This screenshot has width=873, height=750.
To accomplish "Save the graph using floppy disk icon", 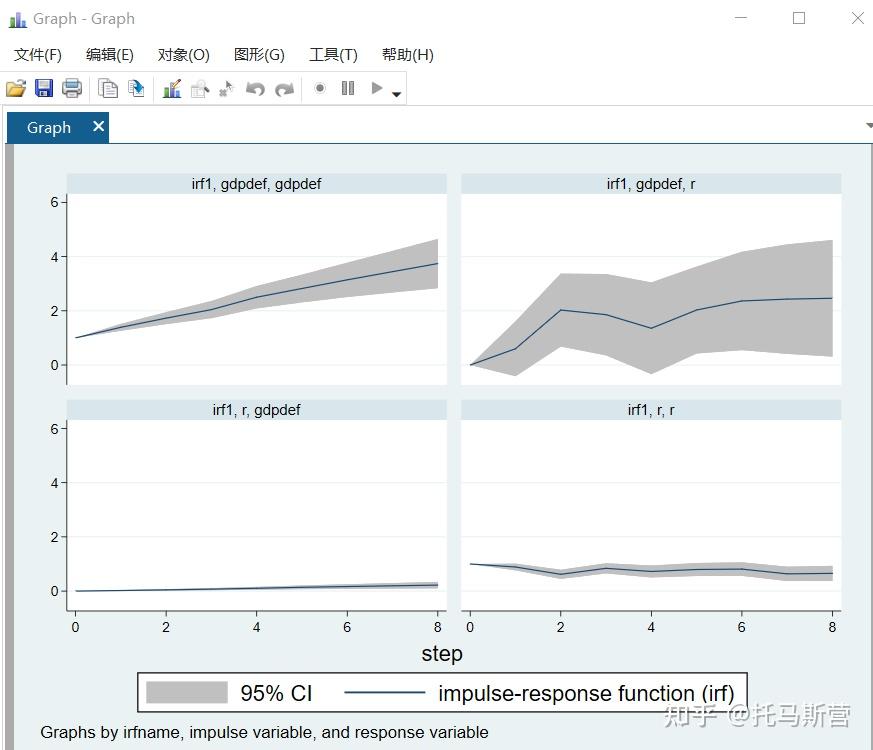I will 44,89.
